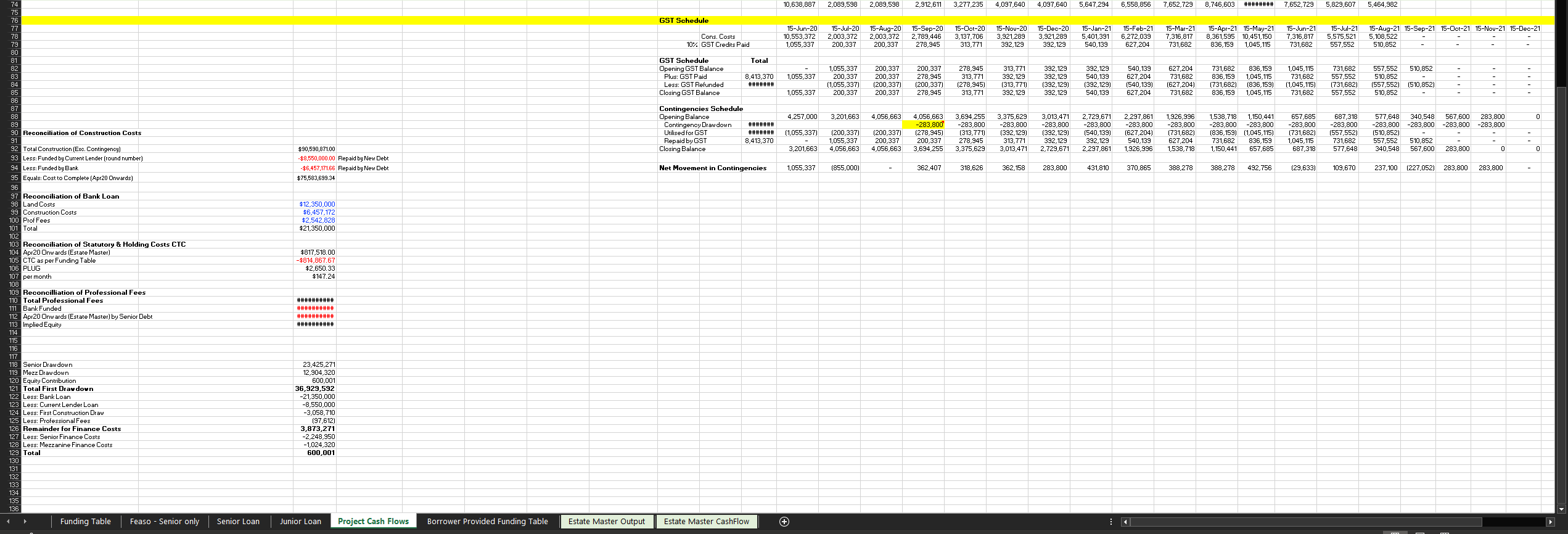Select the Reconciliation of Construction Costs heading

point(82,133)
